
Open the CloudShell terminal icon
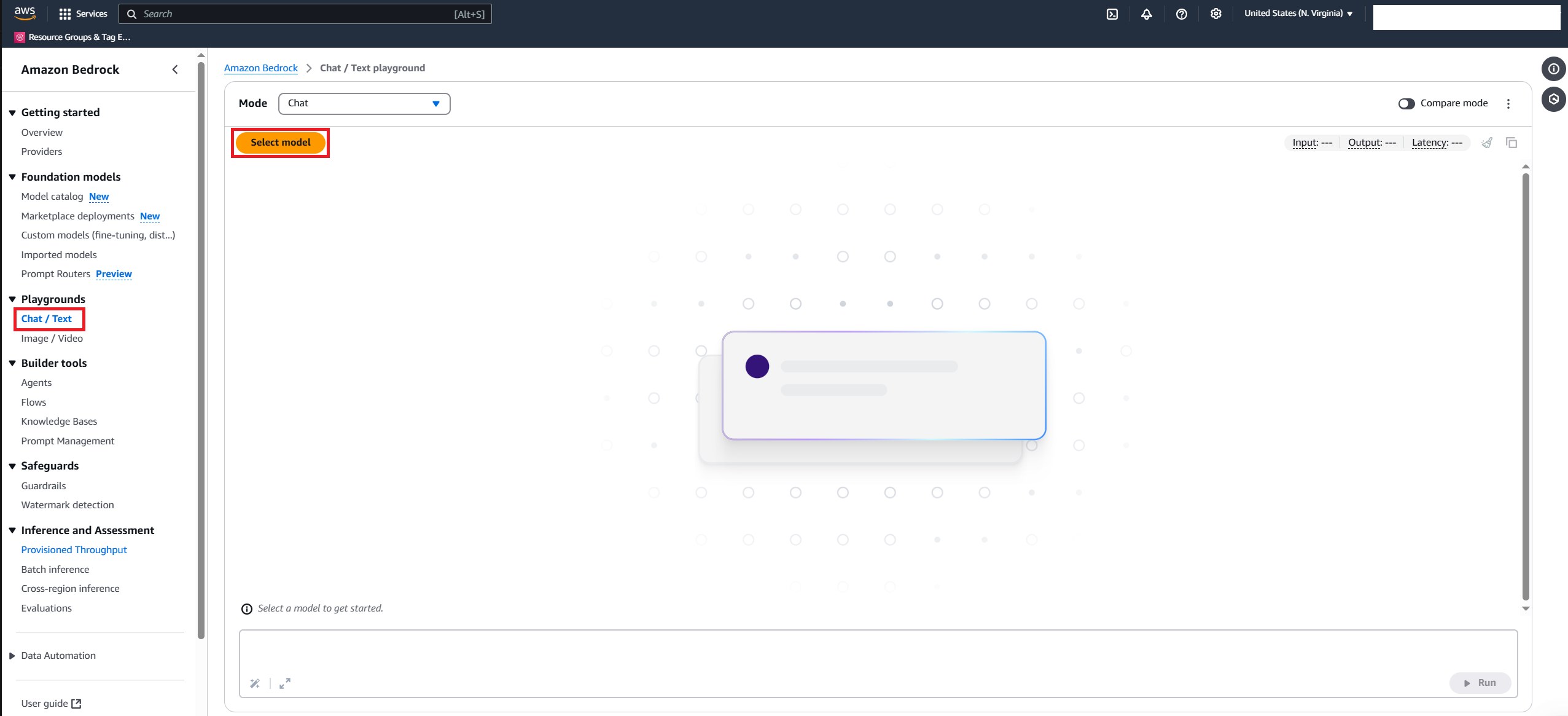pyautogui.click(x=1112, y=14)
